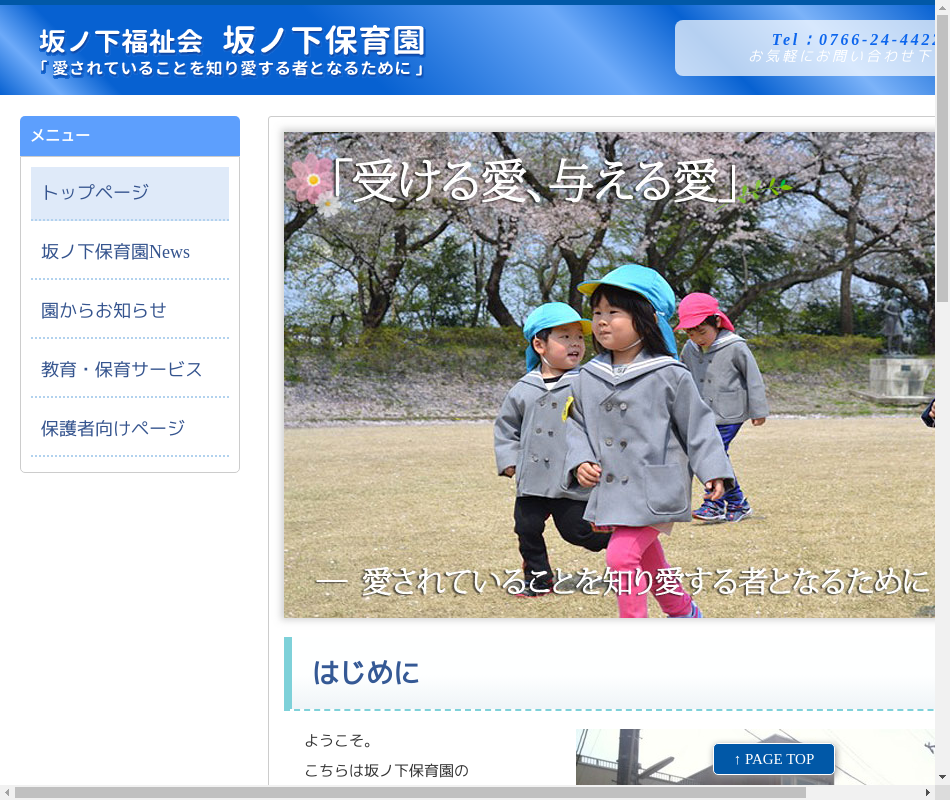This screenshot has height=800, width=950.
Task: Click the メニュー sidebar header
Action: pos(130,136)
